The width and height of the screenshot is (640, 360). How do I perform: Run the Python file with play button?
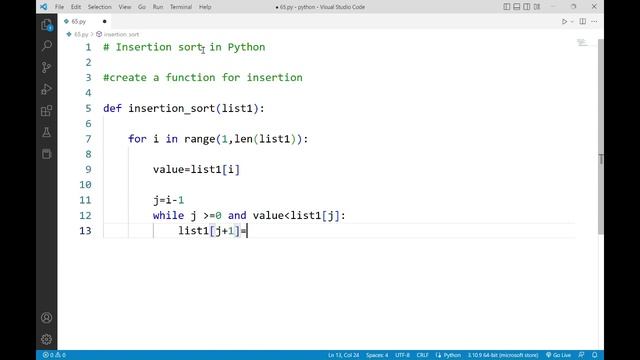tap(564, 22)
